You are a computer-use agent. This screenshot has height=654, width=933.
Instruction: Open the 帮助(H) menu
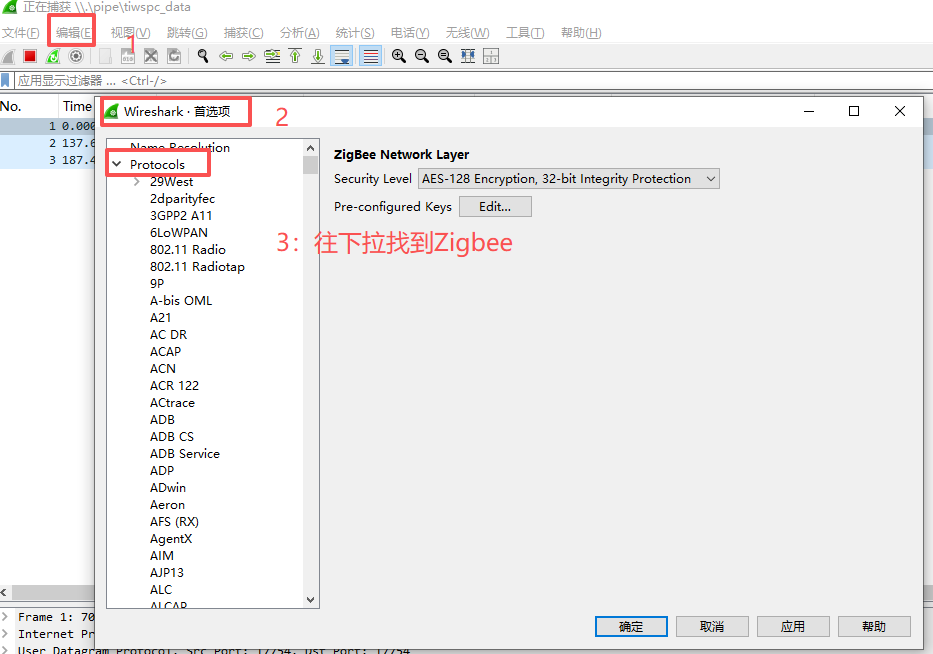coord(581,33)
